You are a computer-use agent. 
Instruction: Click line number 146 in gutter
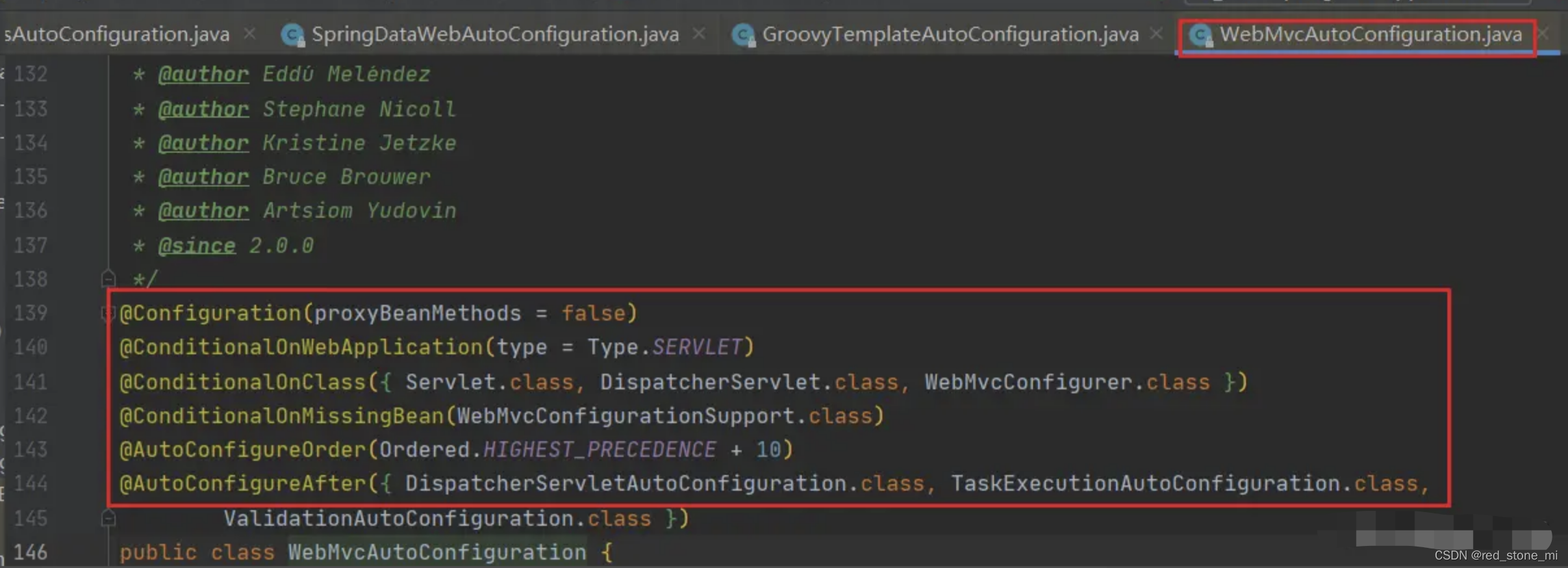[31, 552]
